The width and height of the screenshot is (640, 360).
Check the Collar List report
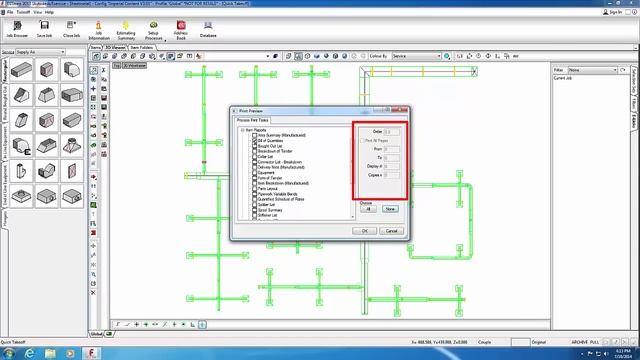255,156
